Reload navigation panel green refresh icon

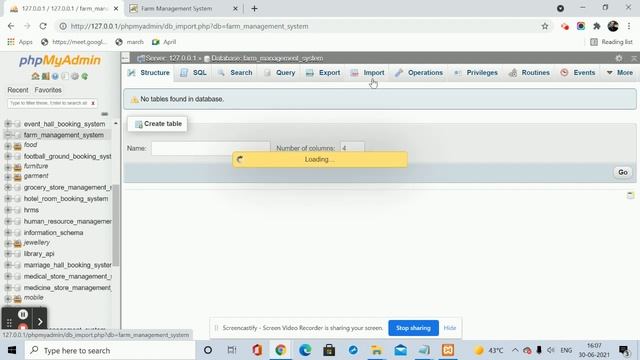(x=85, y=76)
